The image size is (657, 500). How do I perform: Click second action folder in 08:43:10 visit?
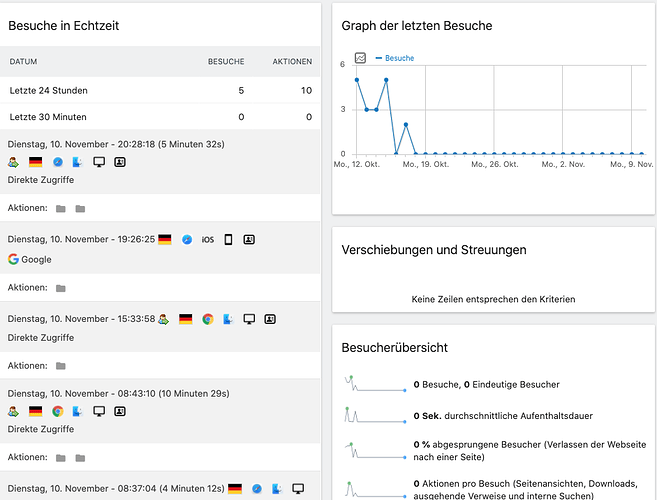pos(80,458)
